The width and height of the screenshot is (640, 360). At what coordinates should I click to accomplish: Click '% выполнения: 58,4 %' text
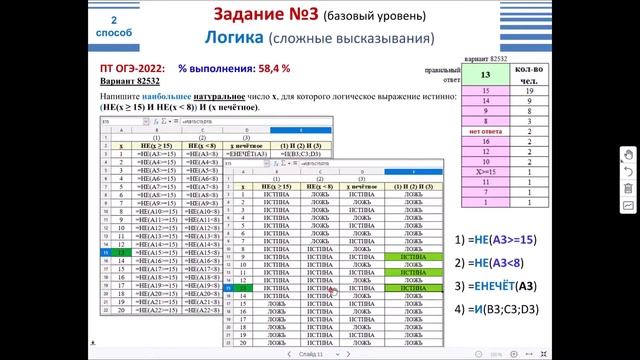pyautogui.click(x=234, y=69)
